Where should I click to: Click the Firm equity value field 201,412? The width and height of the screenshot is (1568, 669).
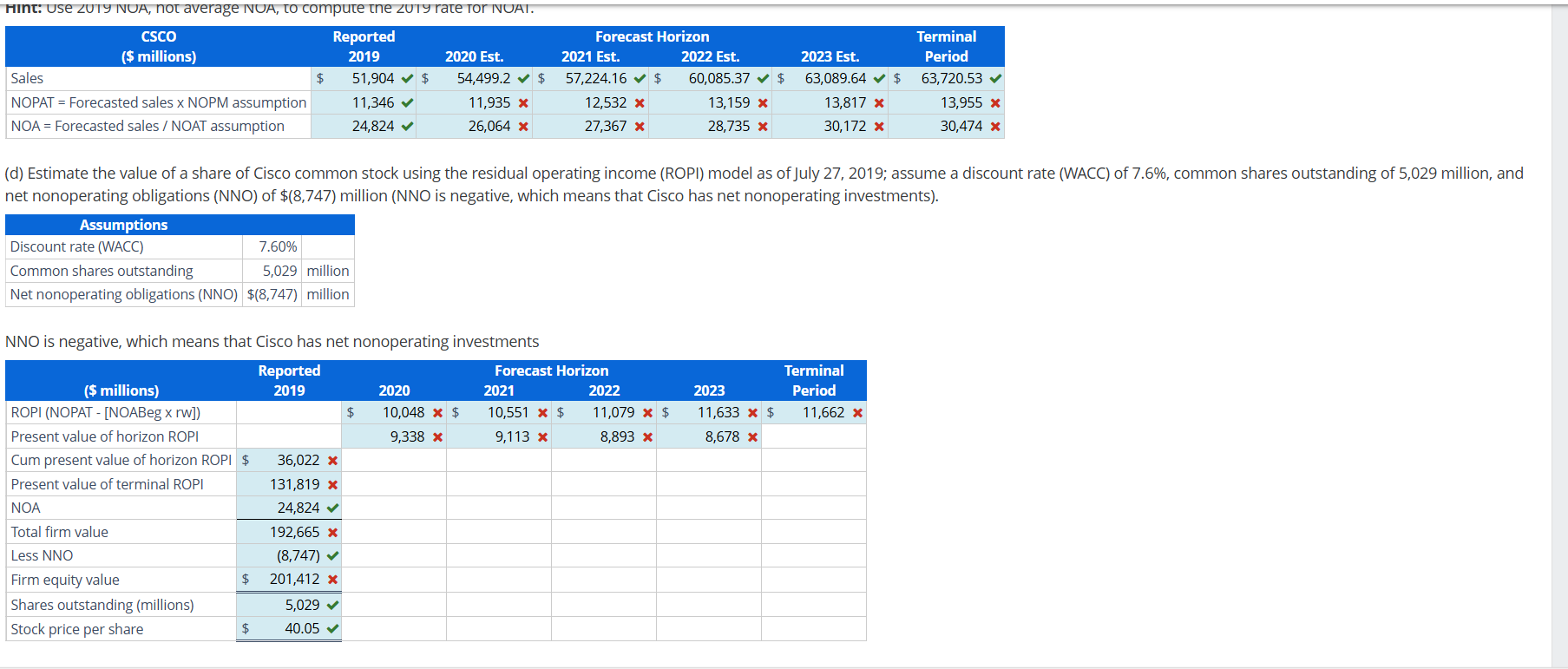coord(289,580)
